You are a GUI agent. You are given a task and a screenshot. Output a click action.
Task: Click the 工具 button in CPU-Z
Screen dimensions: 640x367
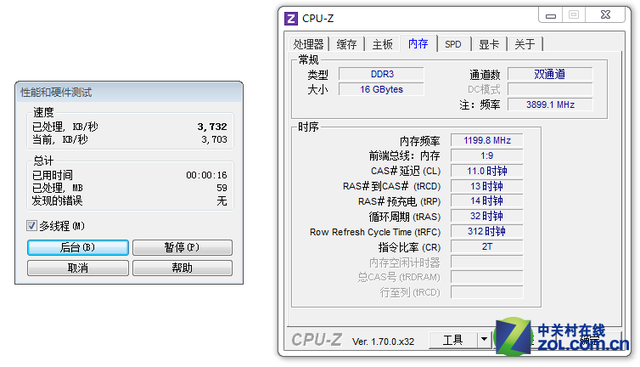(453, 340)
